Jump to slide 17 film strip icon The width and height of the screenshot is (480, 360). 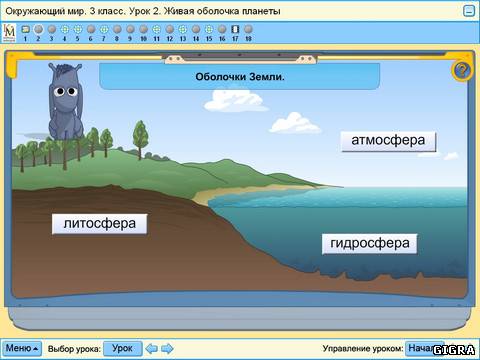point(235,29)
